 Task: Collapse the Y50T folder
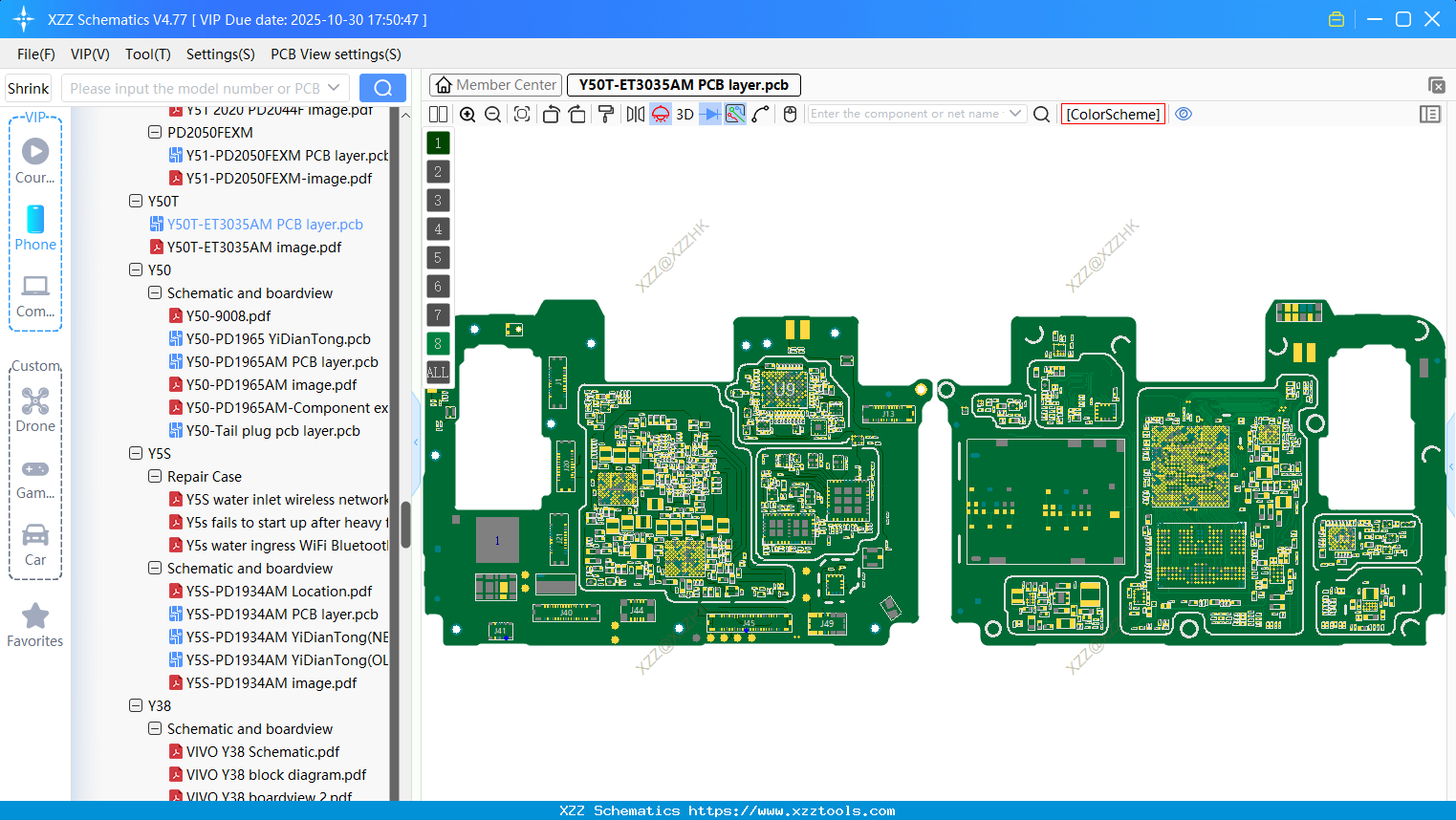pos(136,201)
